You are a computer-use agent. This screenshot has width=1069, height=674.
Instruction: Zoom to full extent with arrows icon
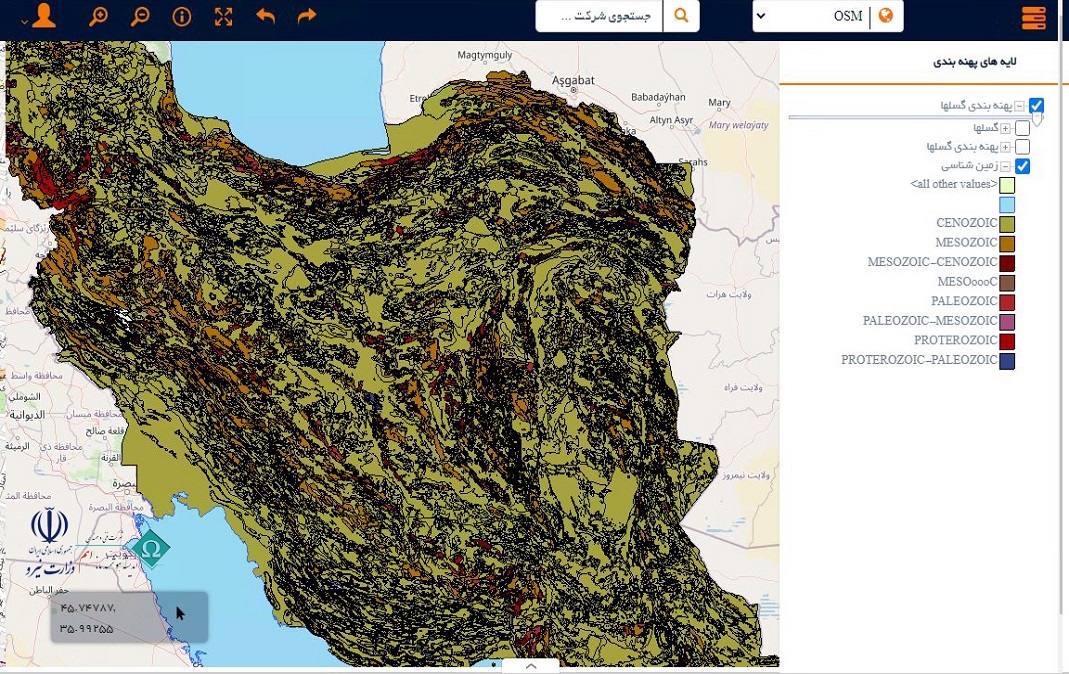(x=224, y=16)
